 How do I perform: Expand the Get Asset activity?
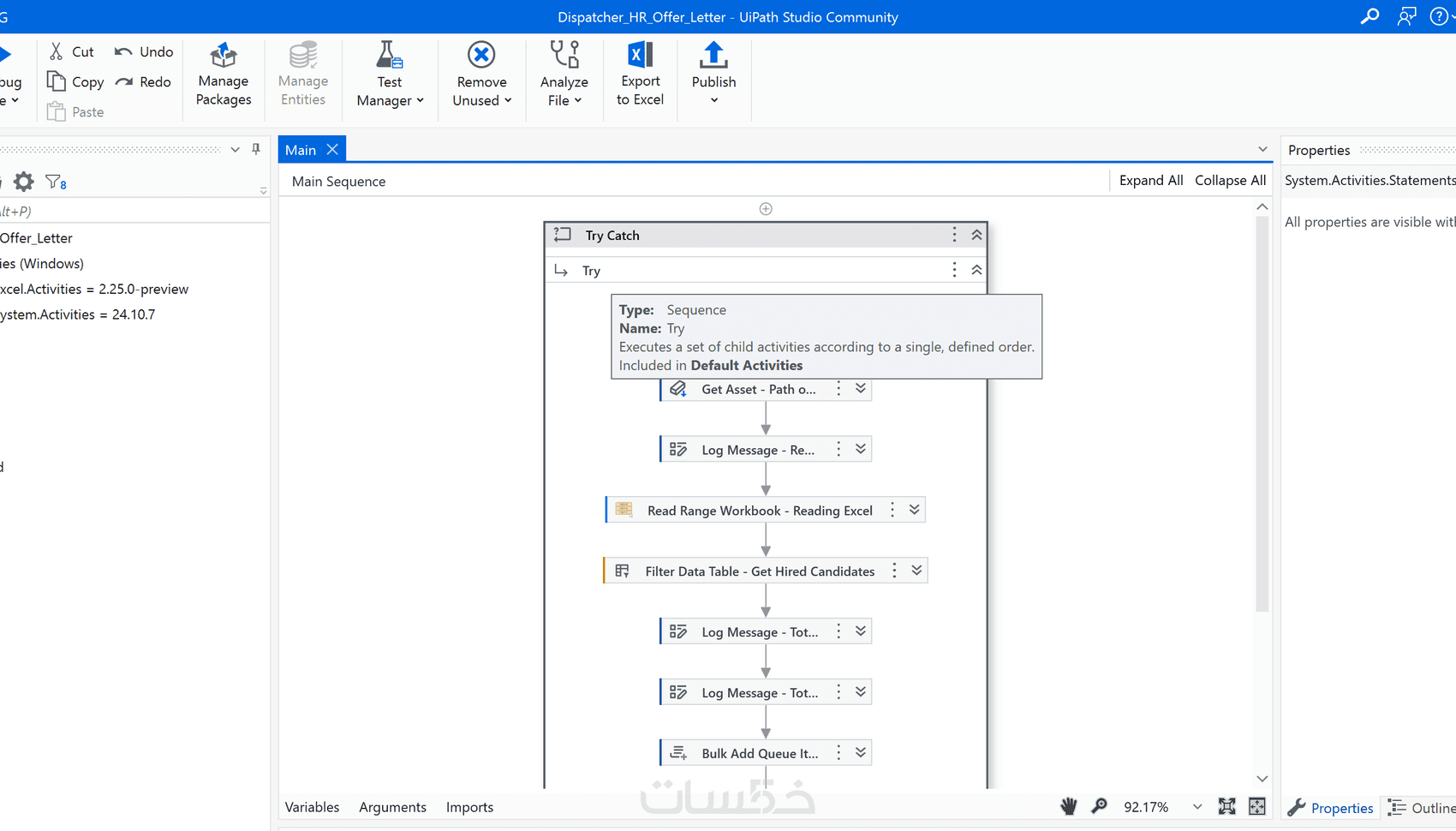pyautogui.click(x=861, y=389)
